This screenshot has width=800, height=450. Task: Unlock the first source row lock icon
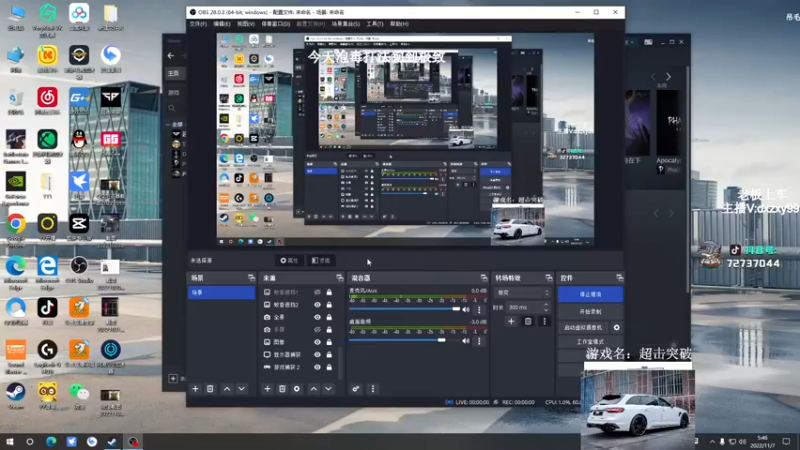(x=329, y=292)
